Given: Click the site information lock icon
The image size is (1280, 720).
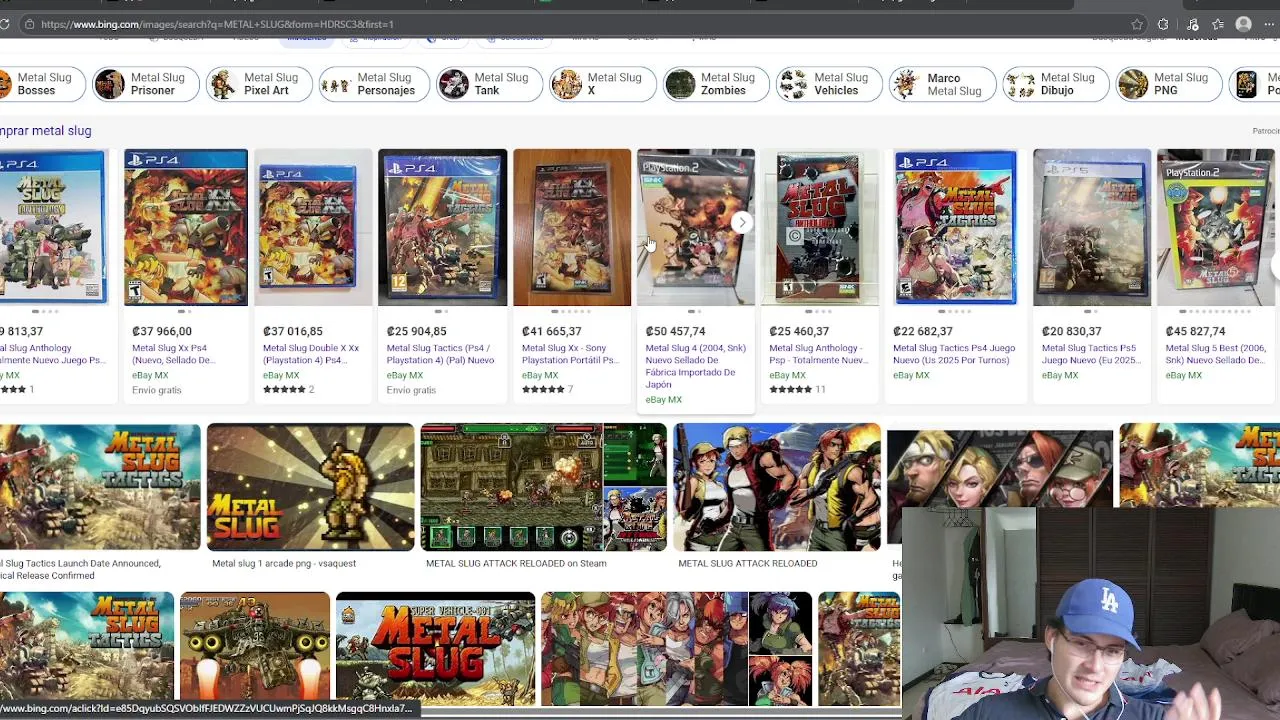Looking at the screenshot, I should click(x=29, y=24).
